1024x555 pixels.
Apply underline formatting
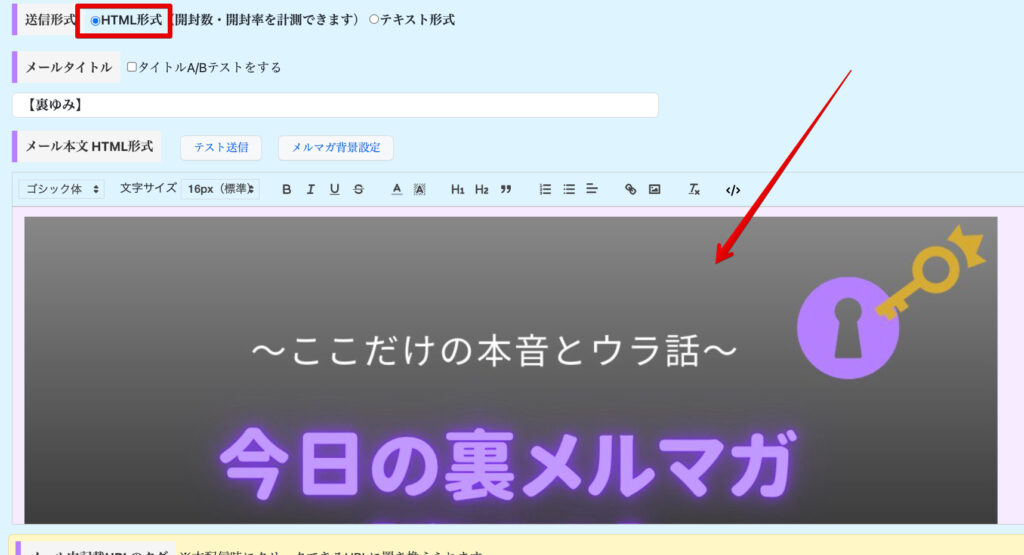(334, 189)
